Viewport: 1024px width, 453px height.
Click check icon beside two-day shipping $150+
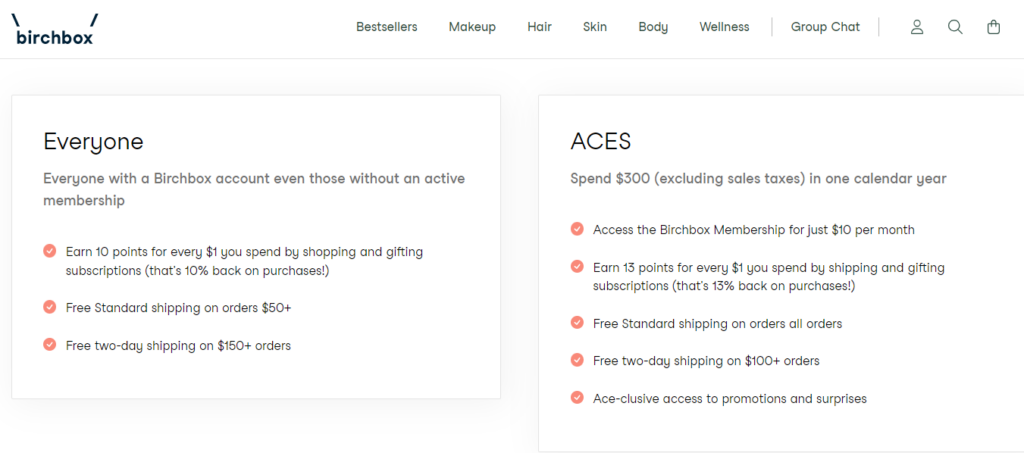pos(50,344)
